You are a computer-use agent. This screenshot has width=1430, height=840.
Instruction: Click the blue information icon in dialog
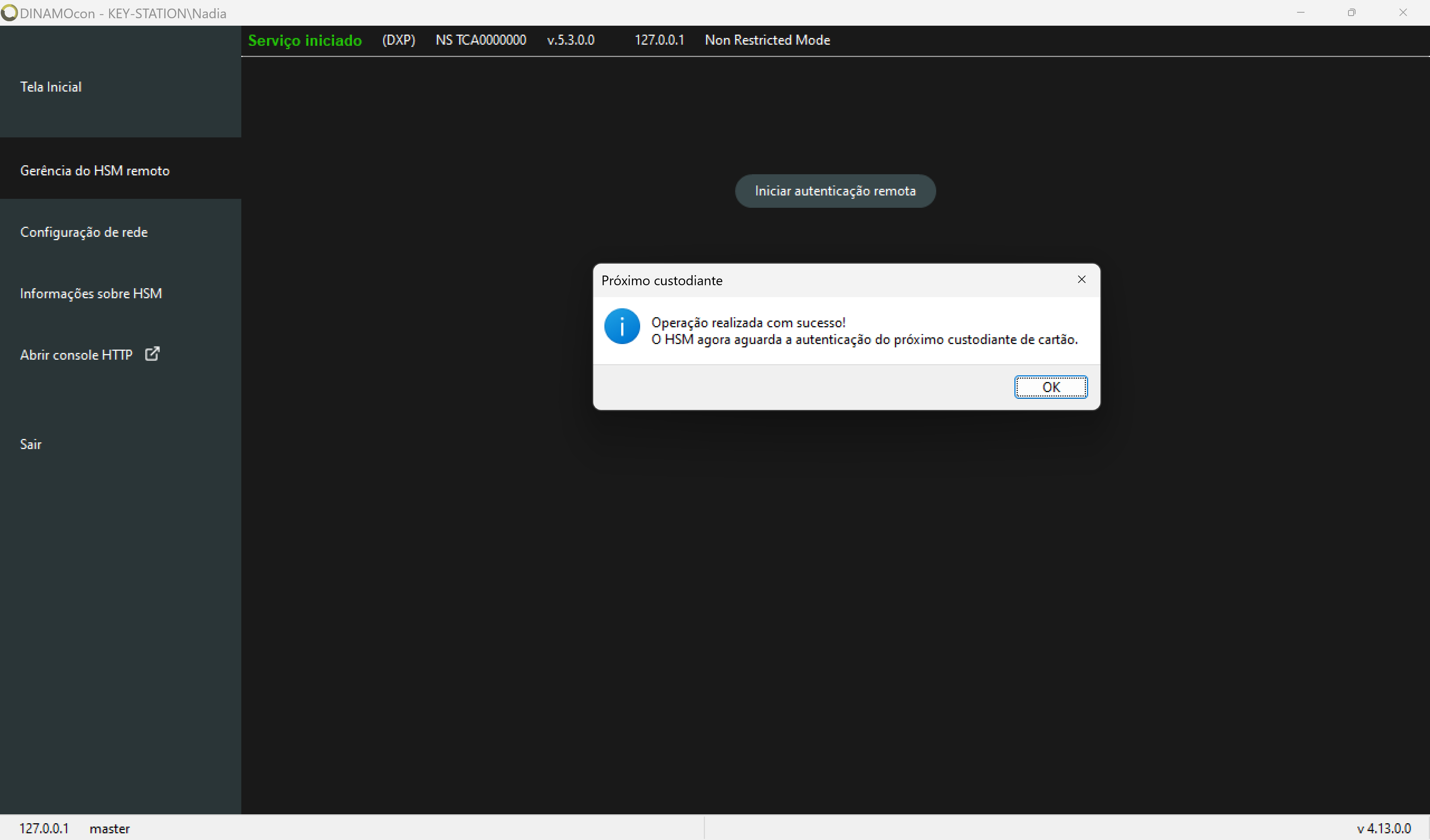622,326
